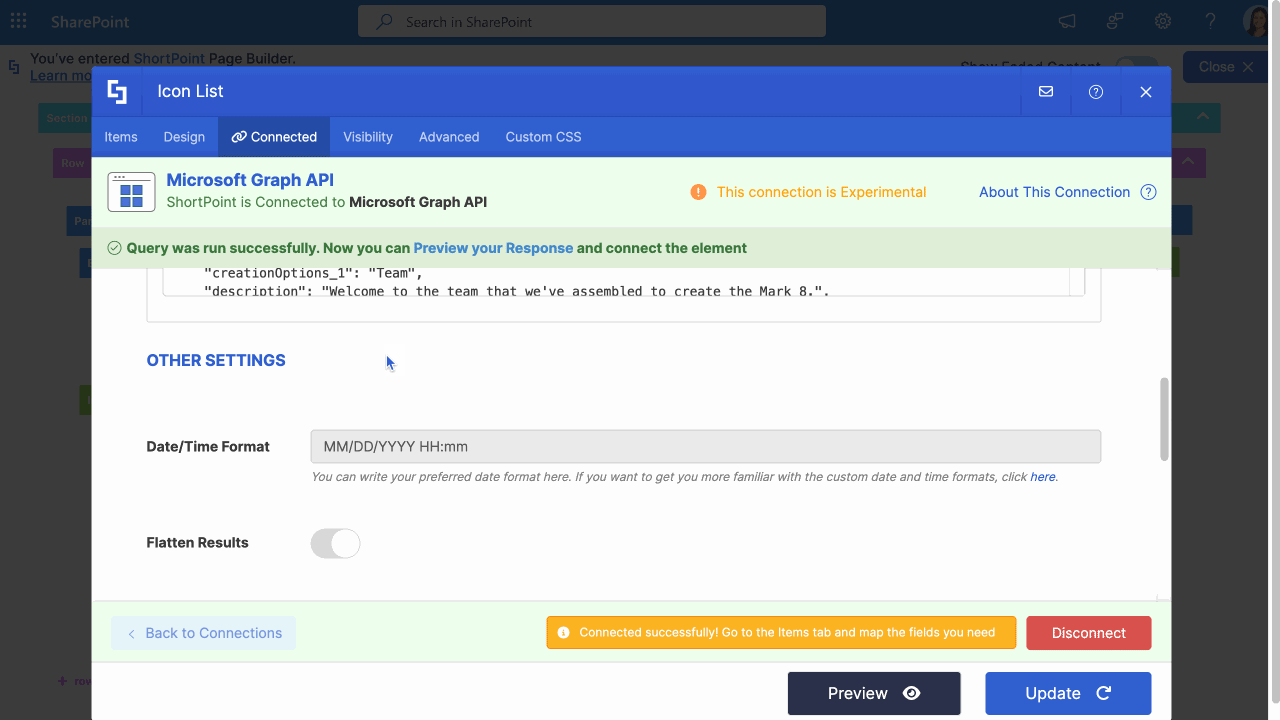1280x720 pixels.
Task: Click the orange experimental warning icon
Action: point(698,192)
